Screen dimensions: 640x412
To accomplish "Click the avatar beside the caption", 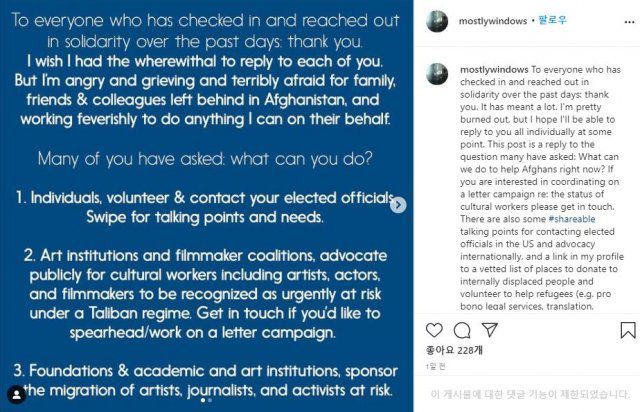I will [436, 73].
